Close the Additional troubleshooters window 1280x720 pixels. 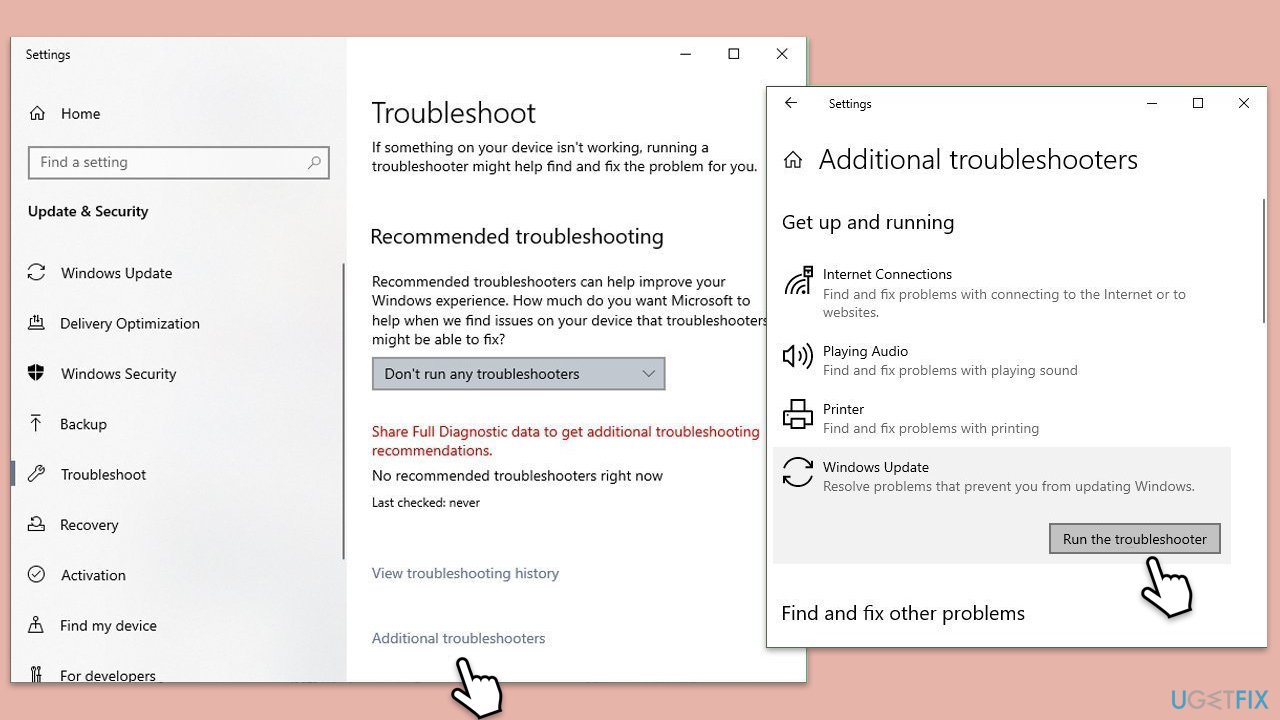[x=1244, y=103]
